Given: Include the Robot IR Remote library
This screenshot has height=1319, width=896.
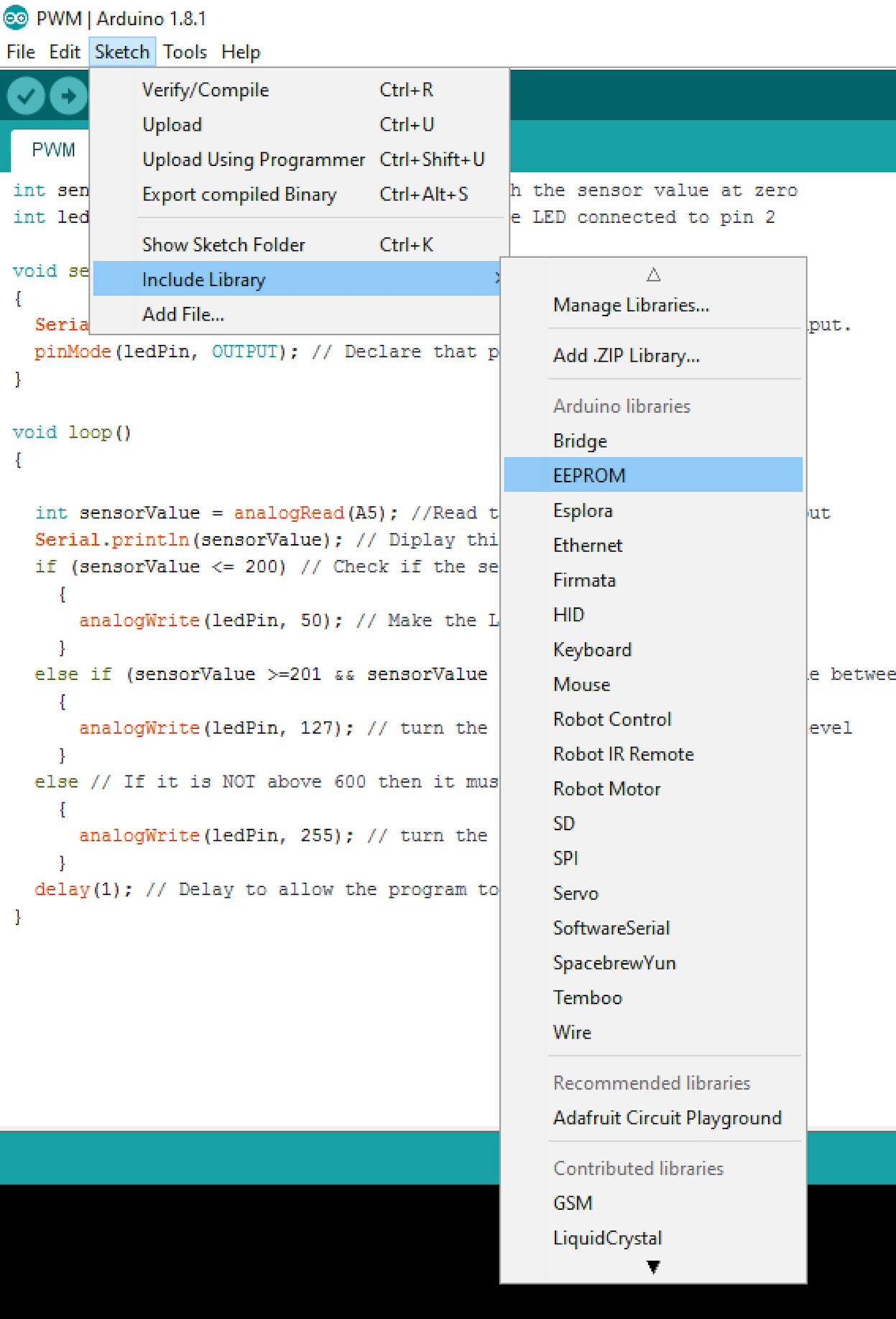Looking at the screenshot, I should pos(653,754).
